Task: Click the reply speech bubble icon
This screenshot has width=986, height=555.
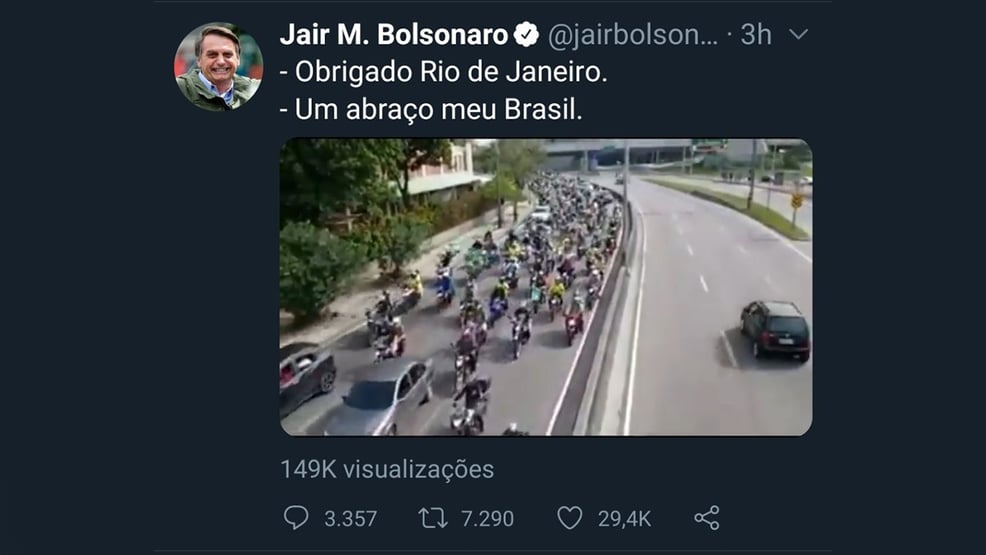Action: [296, 518]
